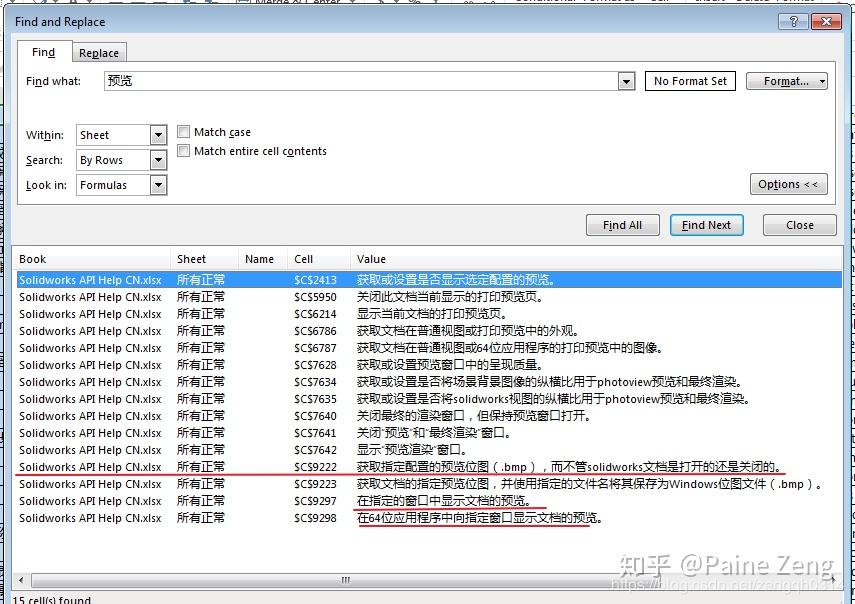The width and height of the screenshot is (855, 604).
Task: Switch to the Replace tab
Action: (x=99, y=53)
